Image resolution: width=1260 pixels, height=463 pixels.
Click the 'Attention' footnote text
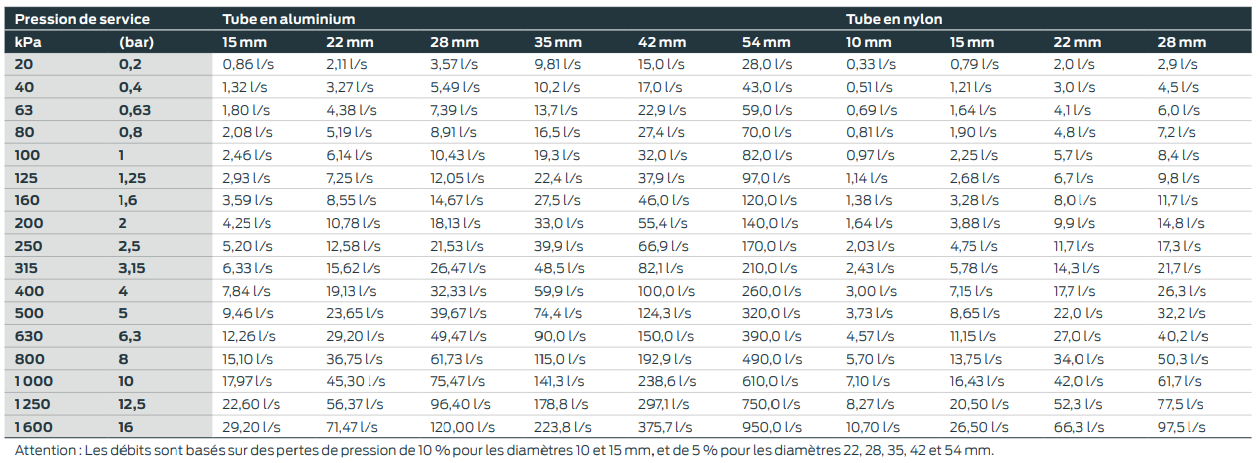pyautogui.click(x=505, y=450)
